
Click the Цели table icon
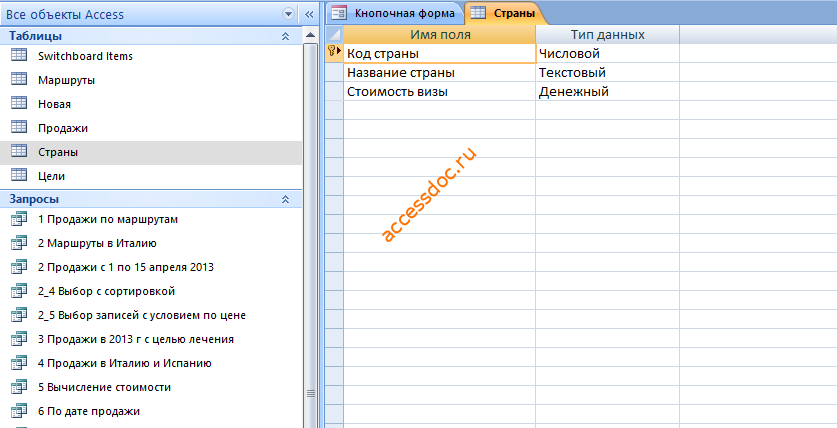(x=19, y=176)
